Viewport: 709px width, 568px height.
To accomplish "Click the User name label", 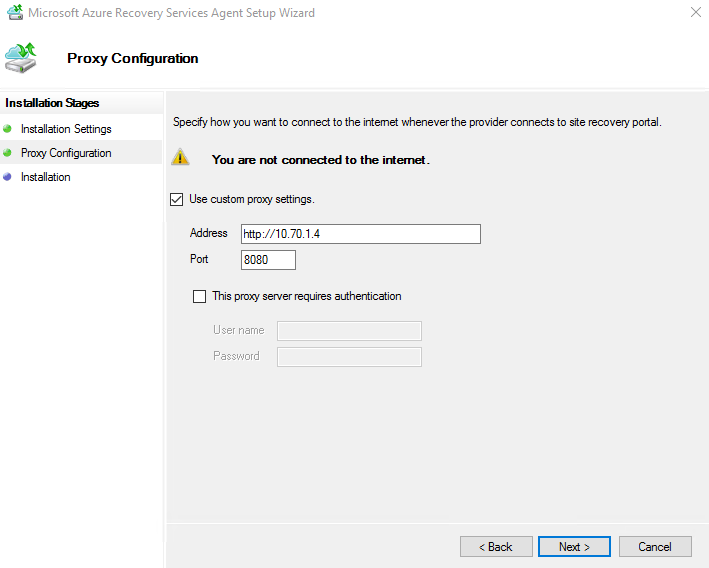I will 239,330.
